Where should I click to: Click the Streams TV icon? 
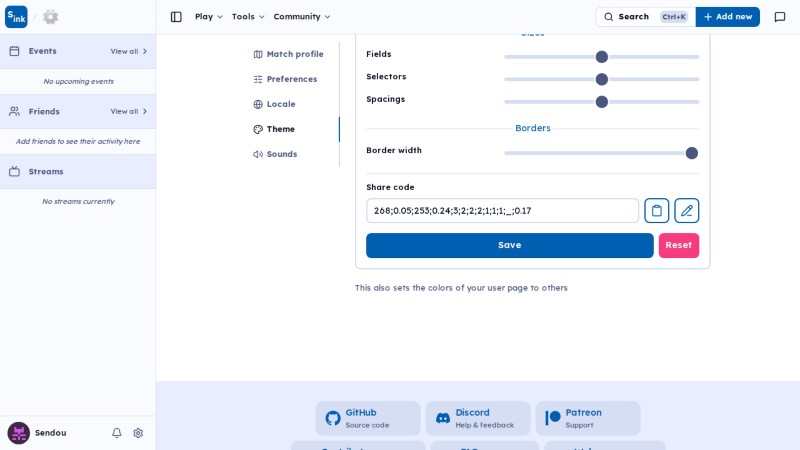click(14, 171)
